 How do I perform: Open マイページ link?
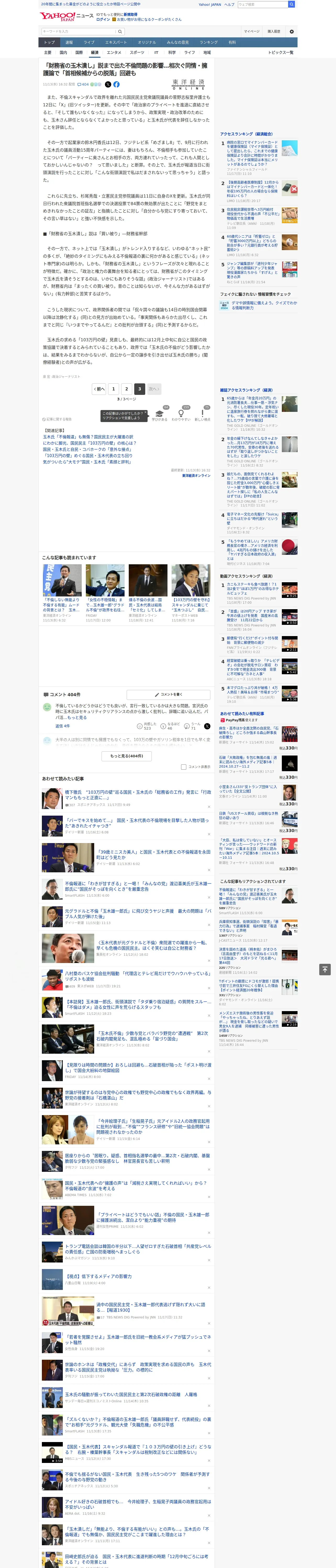(x=251, y=31)
